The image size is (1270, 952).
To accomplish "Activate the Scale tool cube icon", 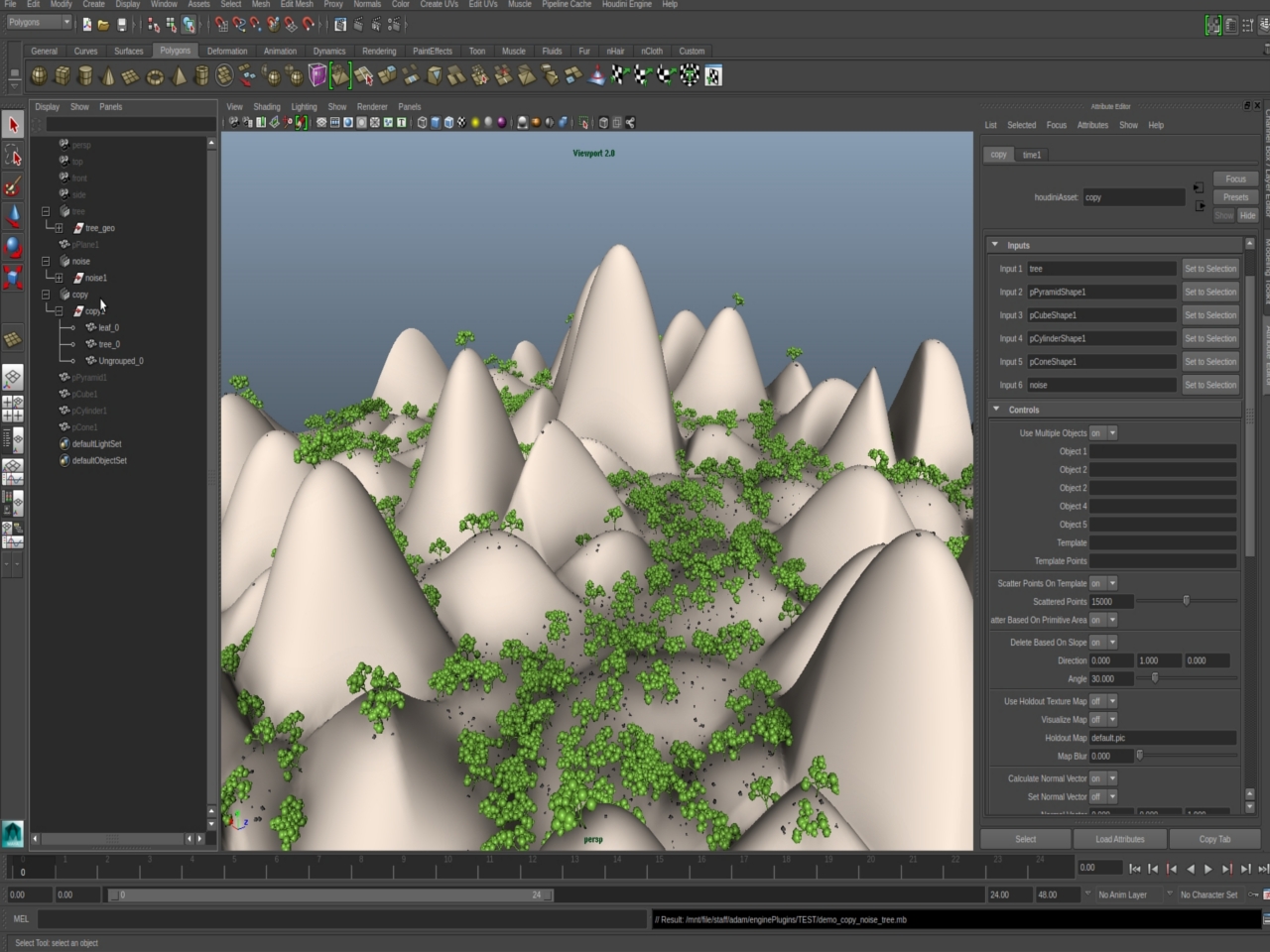I will pos(13,278).
